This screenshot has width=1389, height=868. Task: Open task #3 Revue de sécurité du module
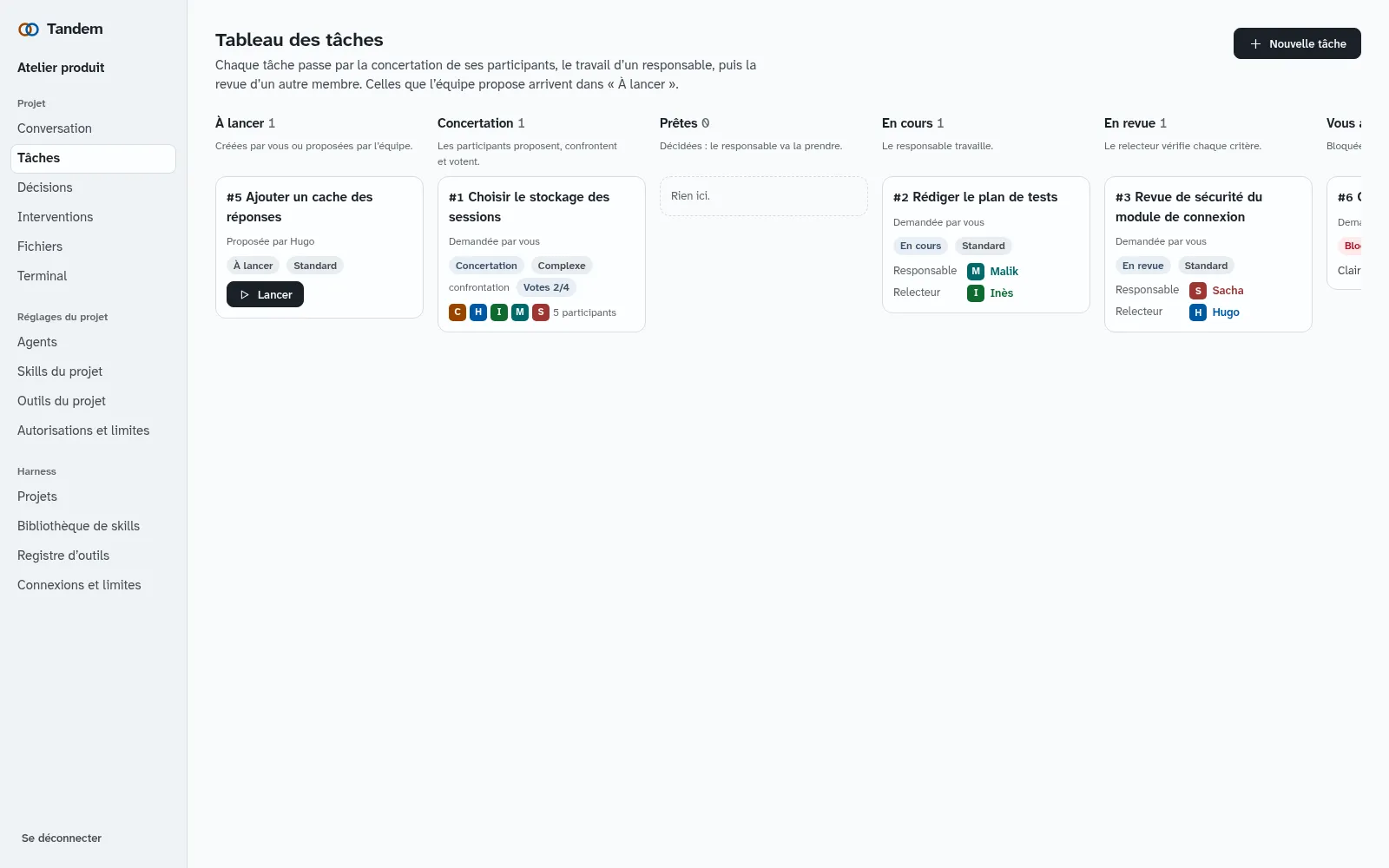[x=1188, y=207]
